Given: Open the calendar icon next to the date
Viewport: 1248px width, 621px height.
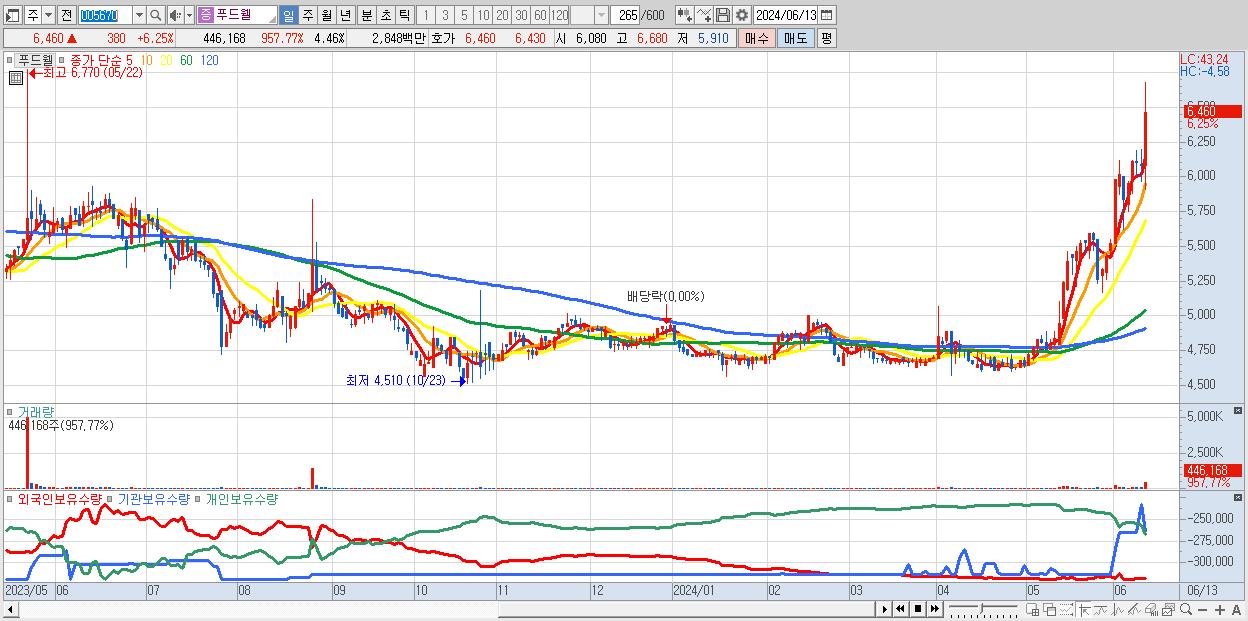Looking at the screenshot, I should pyautogui.click(x=827, y=15).
